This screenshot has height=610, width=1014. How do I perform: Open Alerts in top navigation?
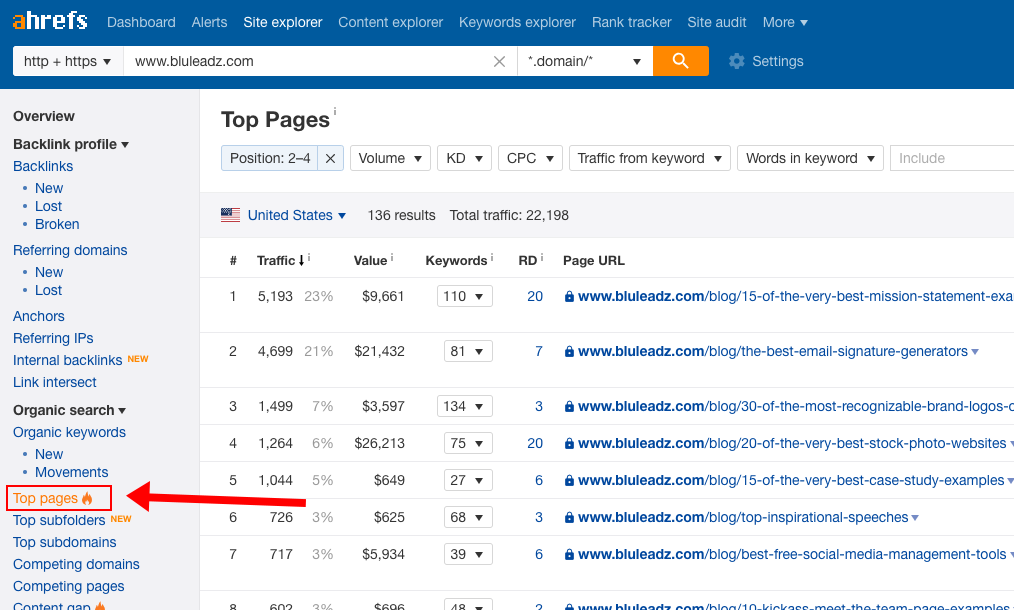210,22
